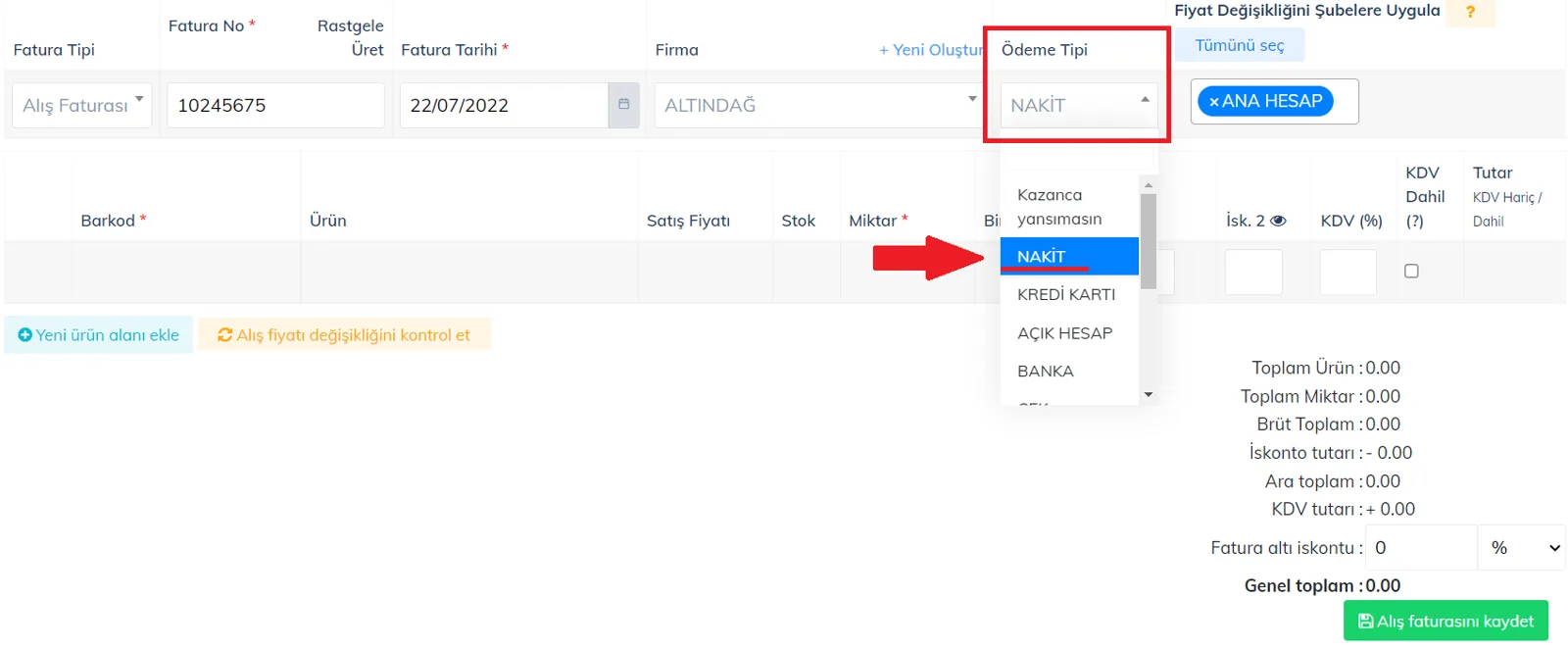Viewport: 1568px width, 649px height.
Task: Choose KREDİ KARTI from the payment list
Action: (x=1069, y=294)
